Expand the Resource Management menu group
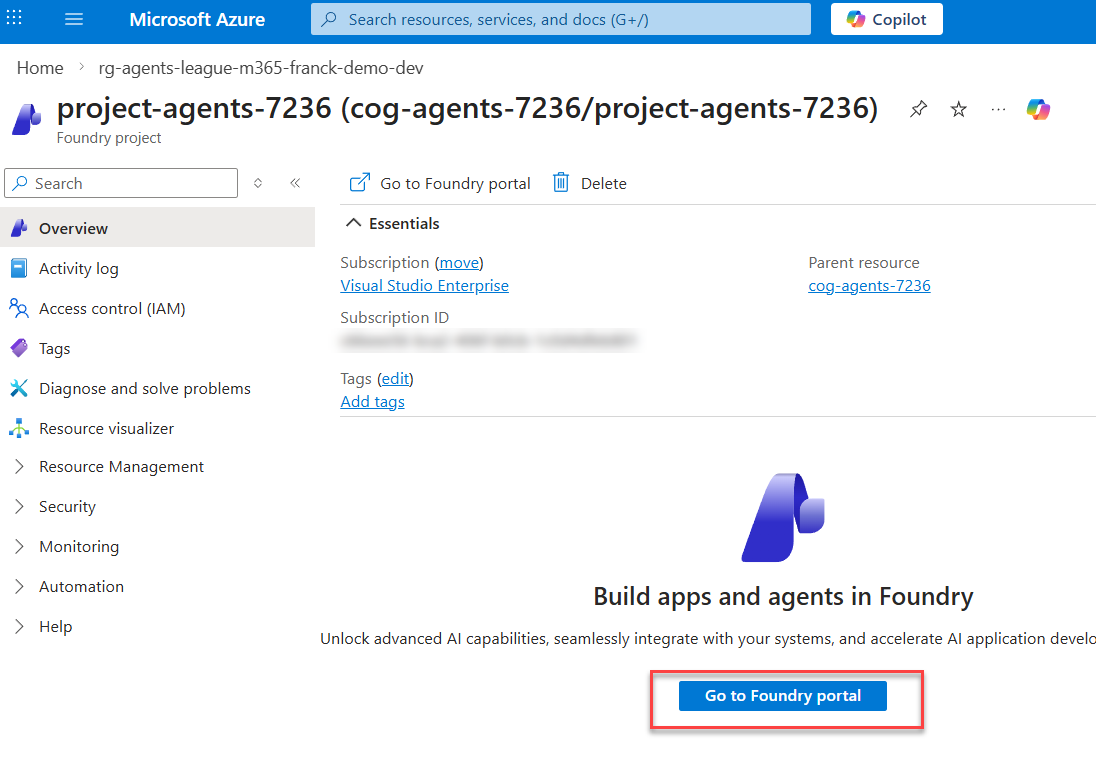 coord(120,467)
